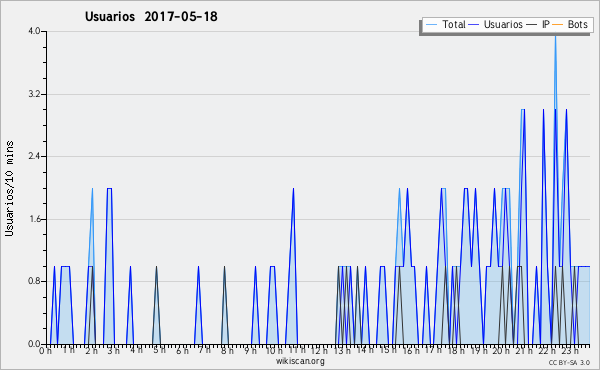600x370 pixels.
Task: Click the 4.0 y-axis value
Action: tap(34, 31)
